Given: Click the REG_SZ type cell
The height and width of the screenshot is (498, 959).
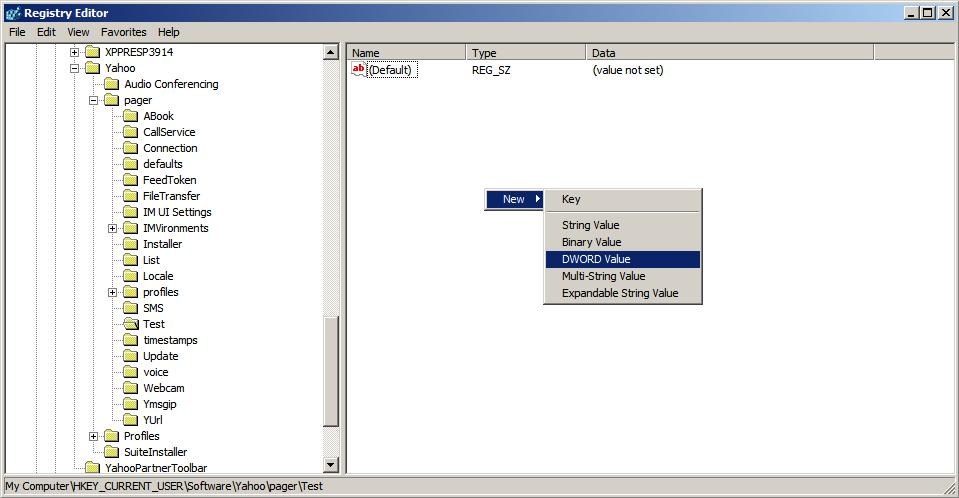Looking at the screenshot, I should (491, 70).
